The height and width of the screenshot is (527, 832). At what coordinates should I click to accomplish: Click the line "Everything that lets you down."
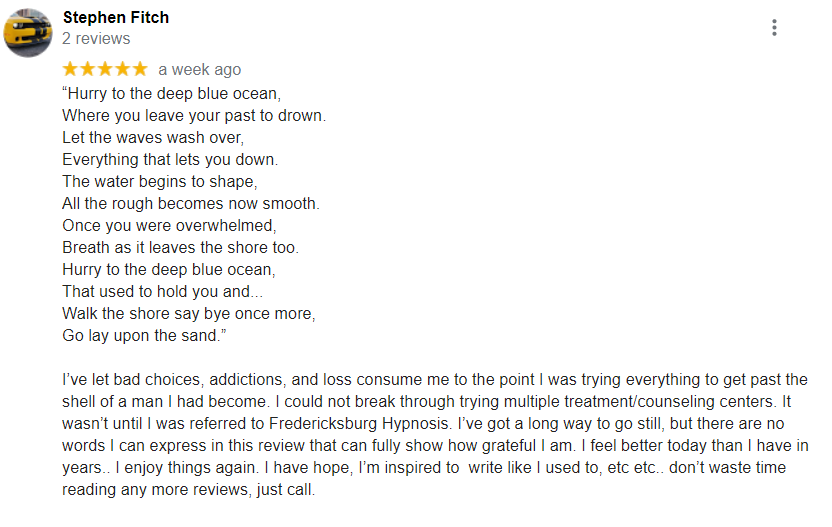point(170,160)
